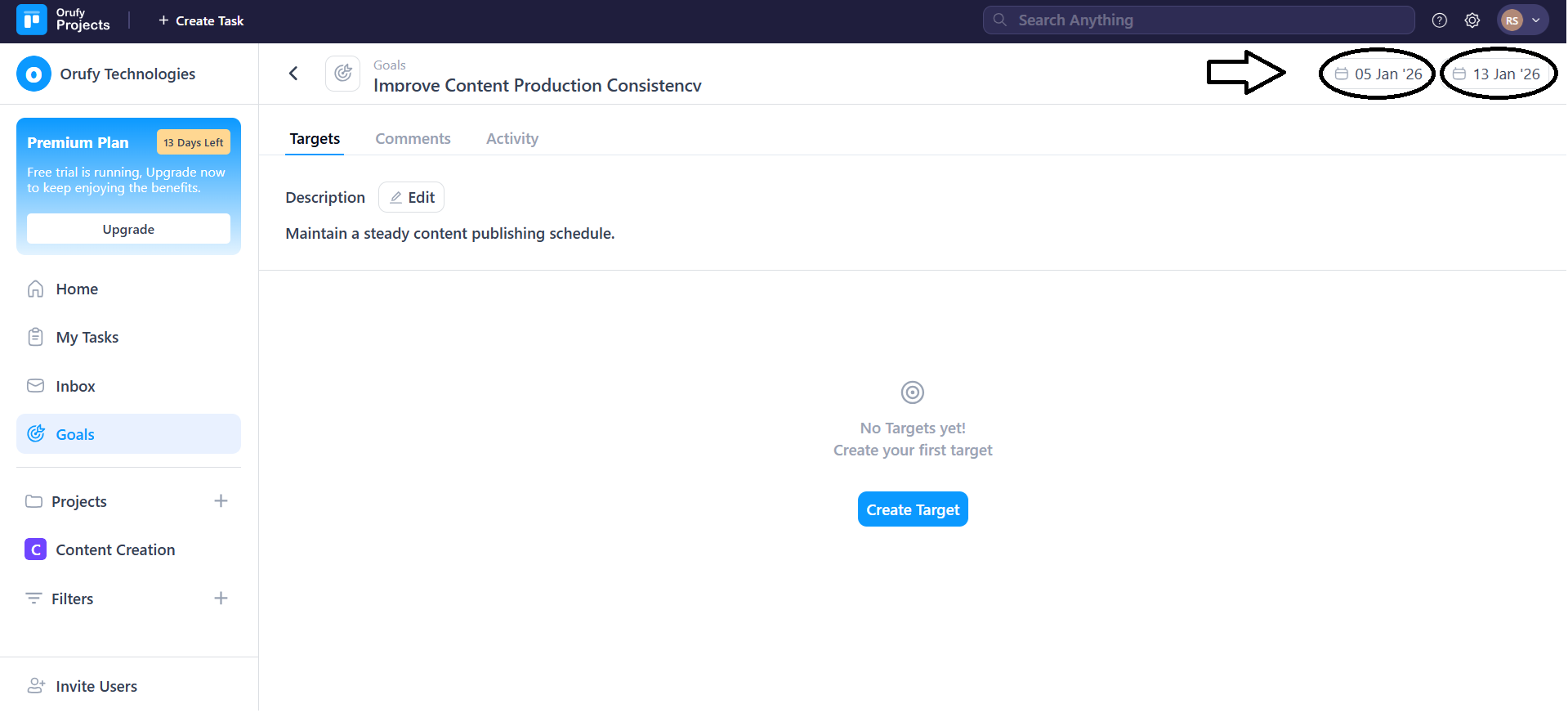Add a new project with plus icon
This screenshot has height=713, width=1568.
tap(221, 501)
